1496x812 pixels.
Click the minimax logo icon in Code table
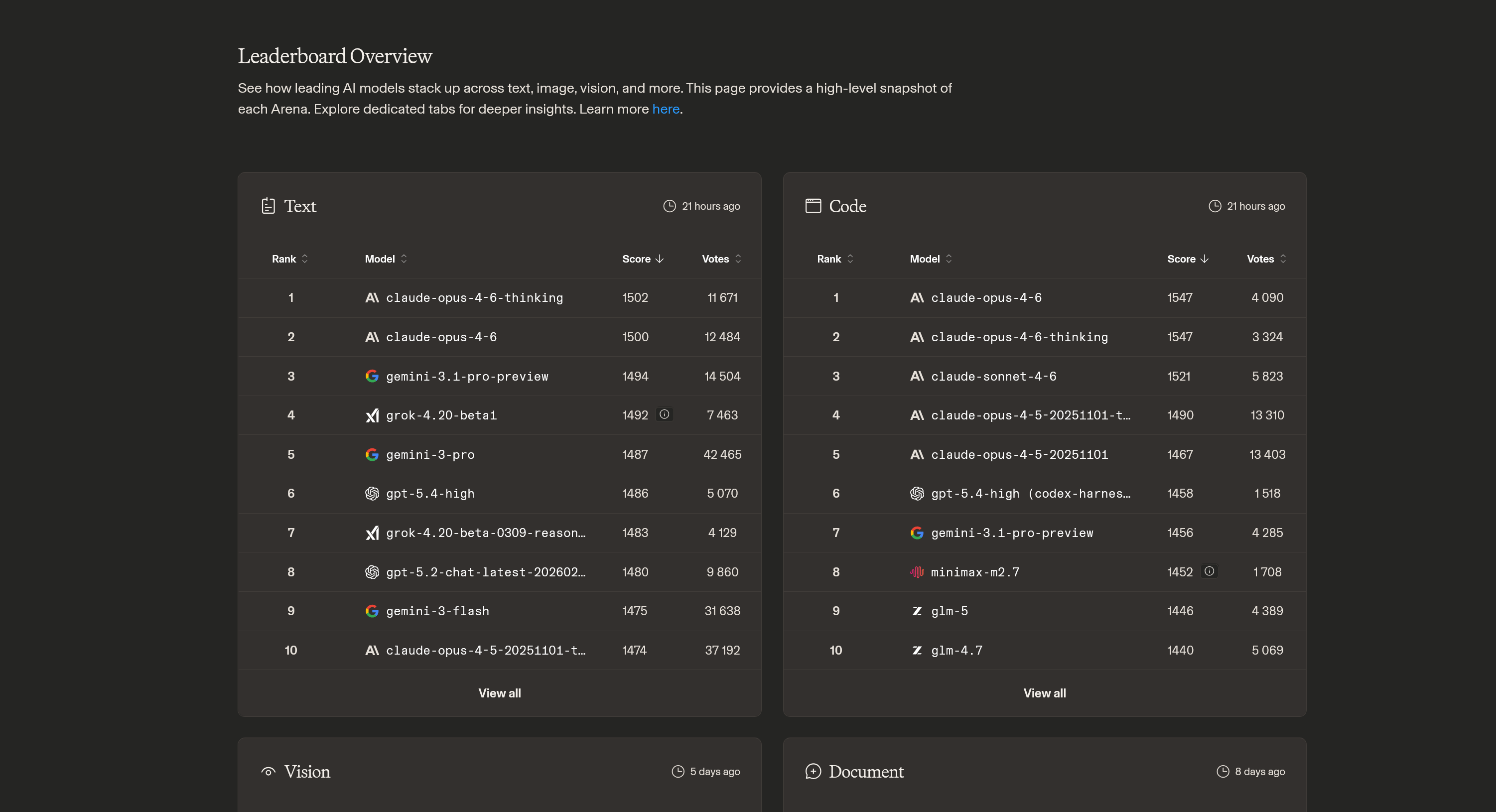tap(917, 572)
